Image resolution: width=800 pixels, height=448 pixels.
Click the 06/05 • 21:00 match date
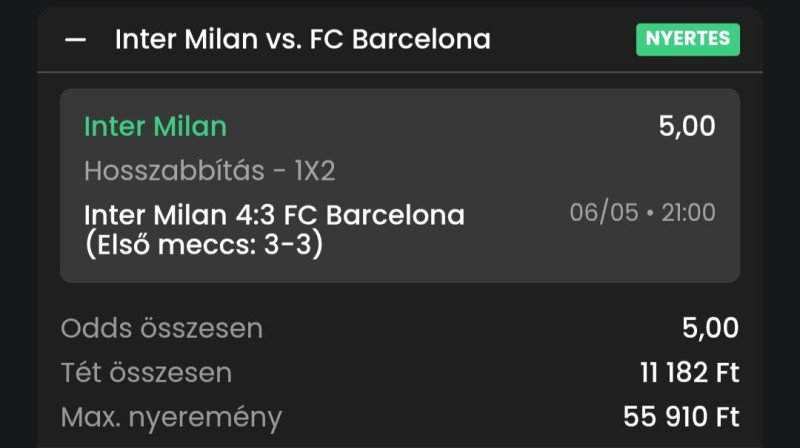pos(642,212)
